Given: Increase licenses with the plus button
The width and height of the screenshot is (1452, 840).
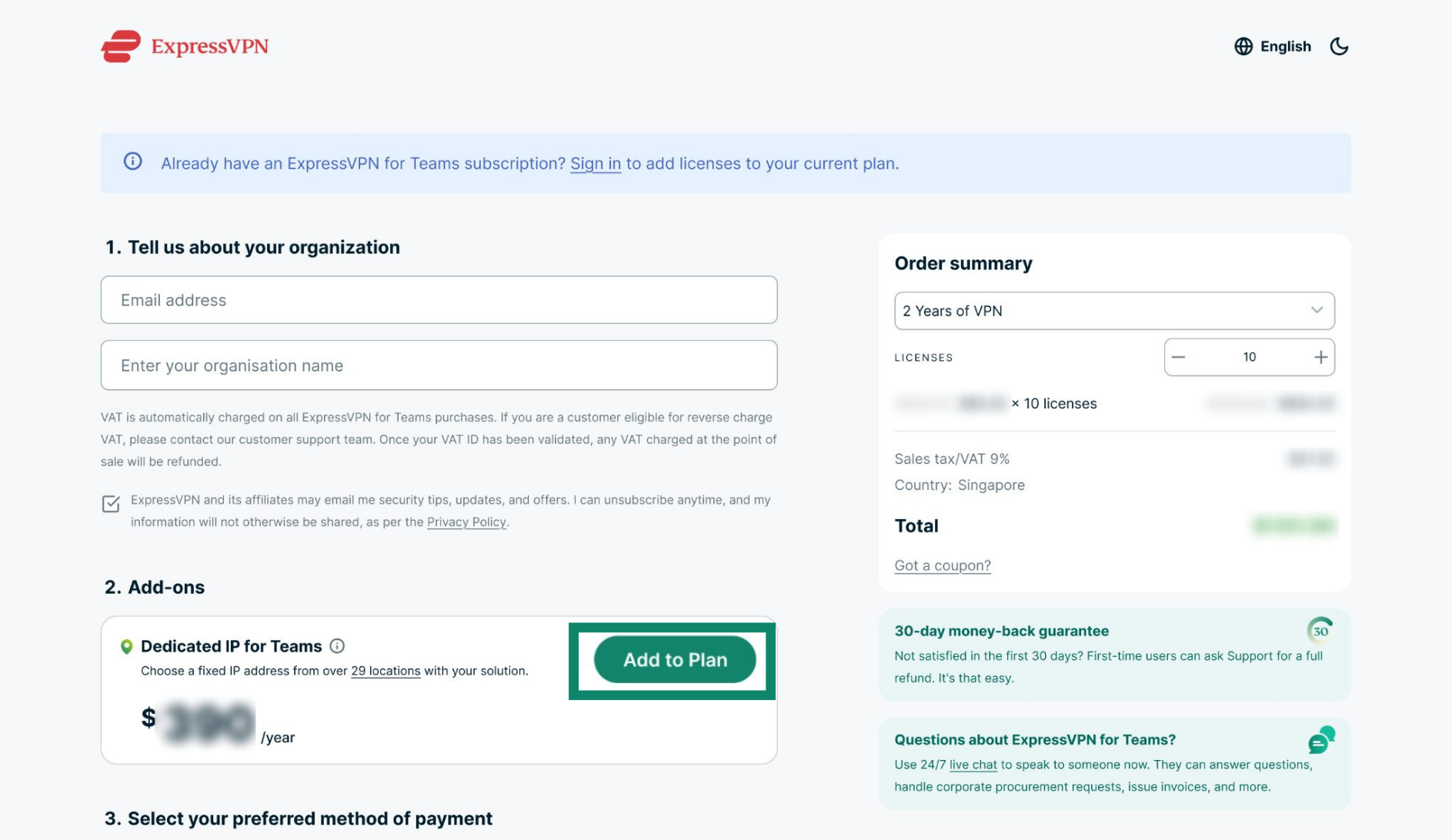Looking at the screenshot, I should pos(1320,357).
